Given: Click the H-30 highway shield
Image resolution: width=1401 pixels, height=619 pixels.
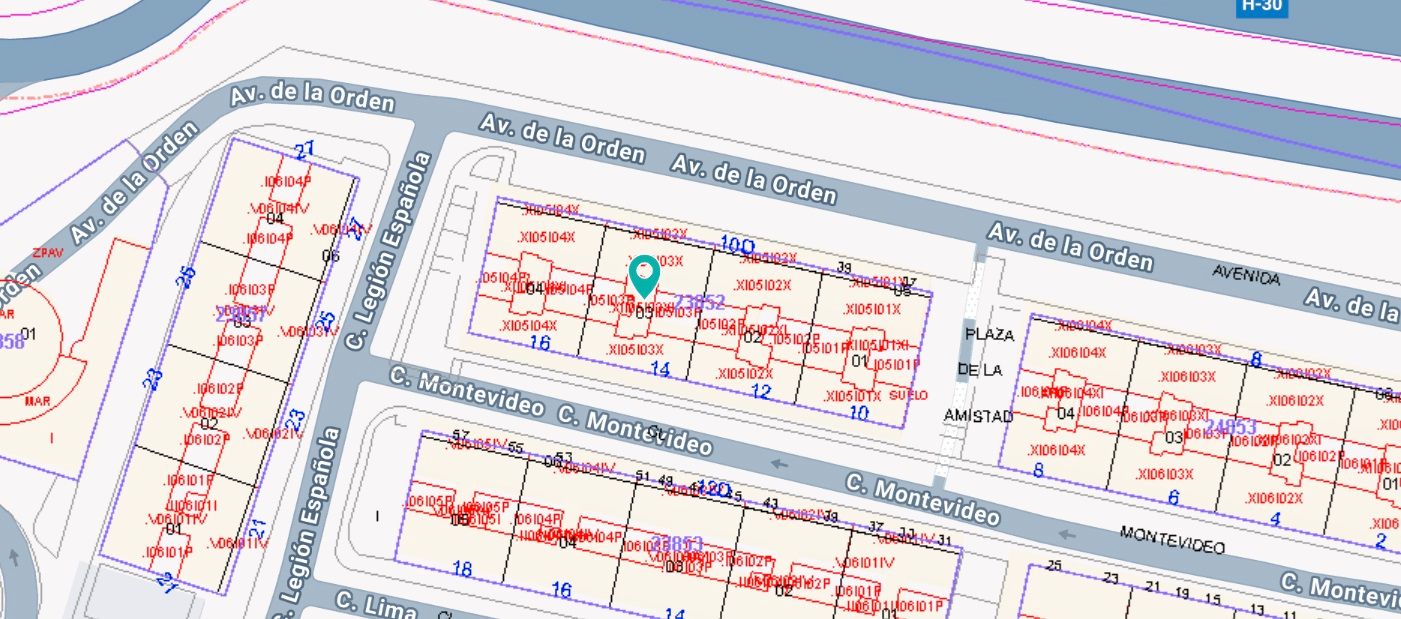Looking at the screenshot, I should point(1261,6).
